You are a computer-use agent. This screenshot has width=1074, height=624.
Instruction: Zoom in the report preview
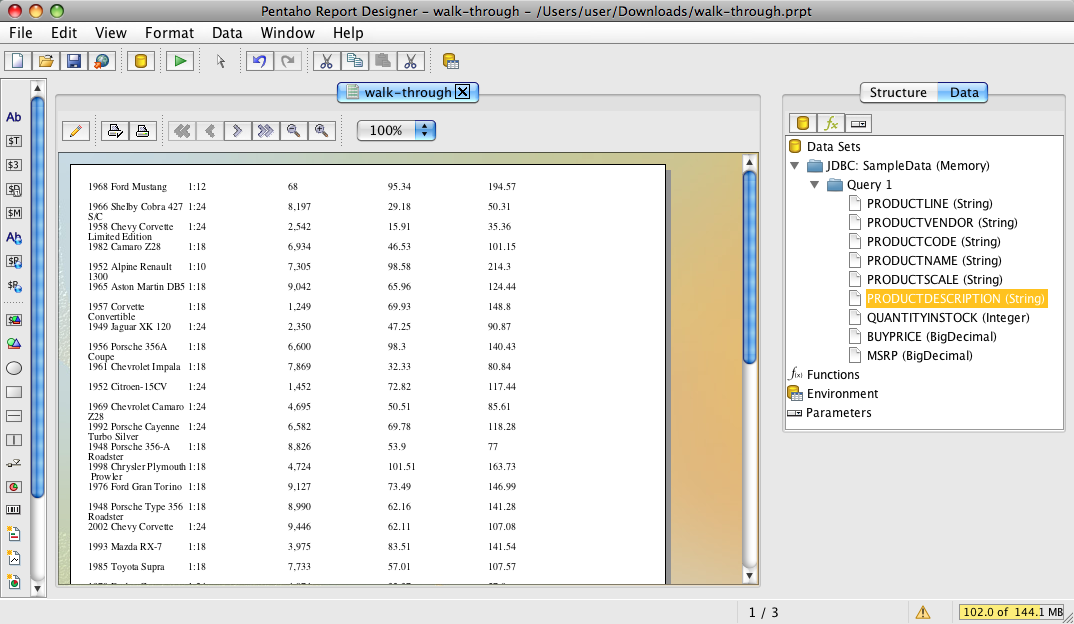pos(321,131)
